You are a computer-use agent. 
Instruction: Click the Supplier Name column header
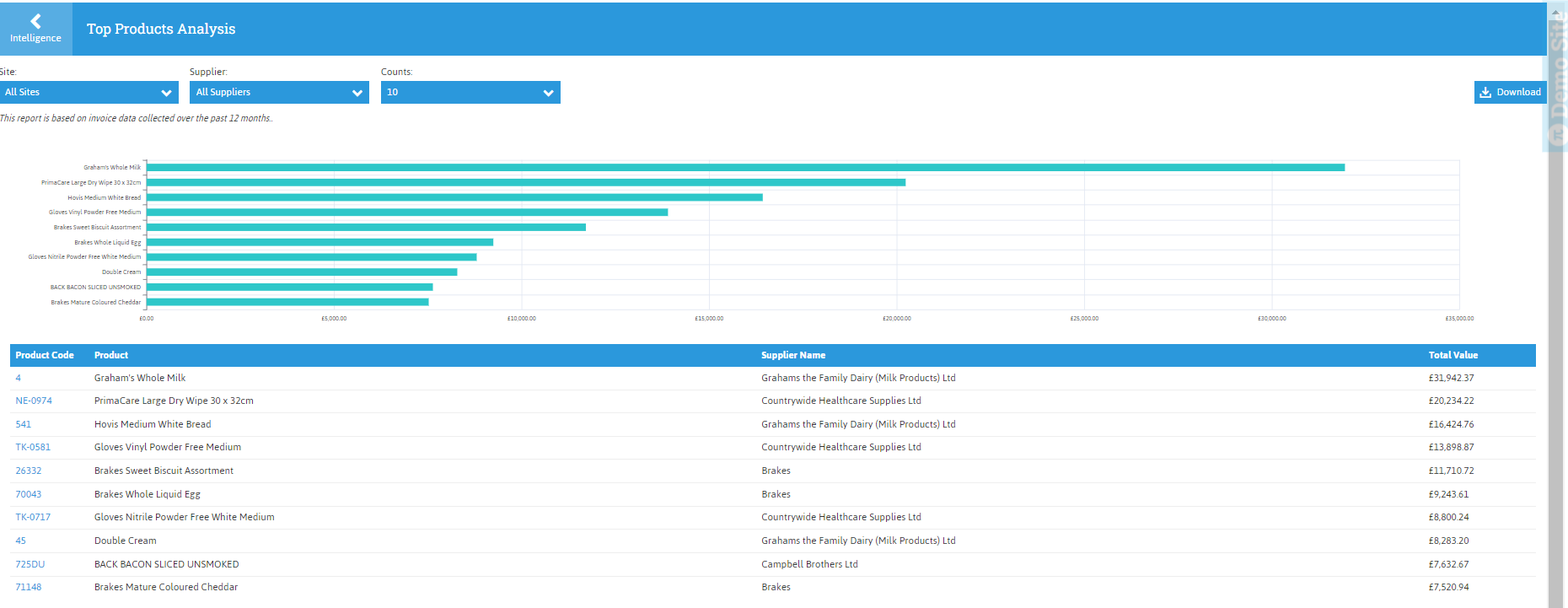pos(793,355)
